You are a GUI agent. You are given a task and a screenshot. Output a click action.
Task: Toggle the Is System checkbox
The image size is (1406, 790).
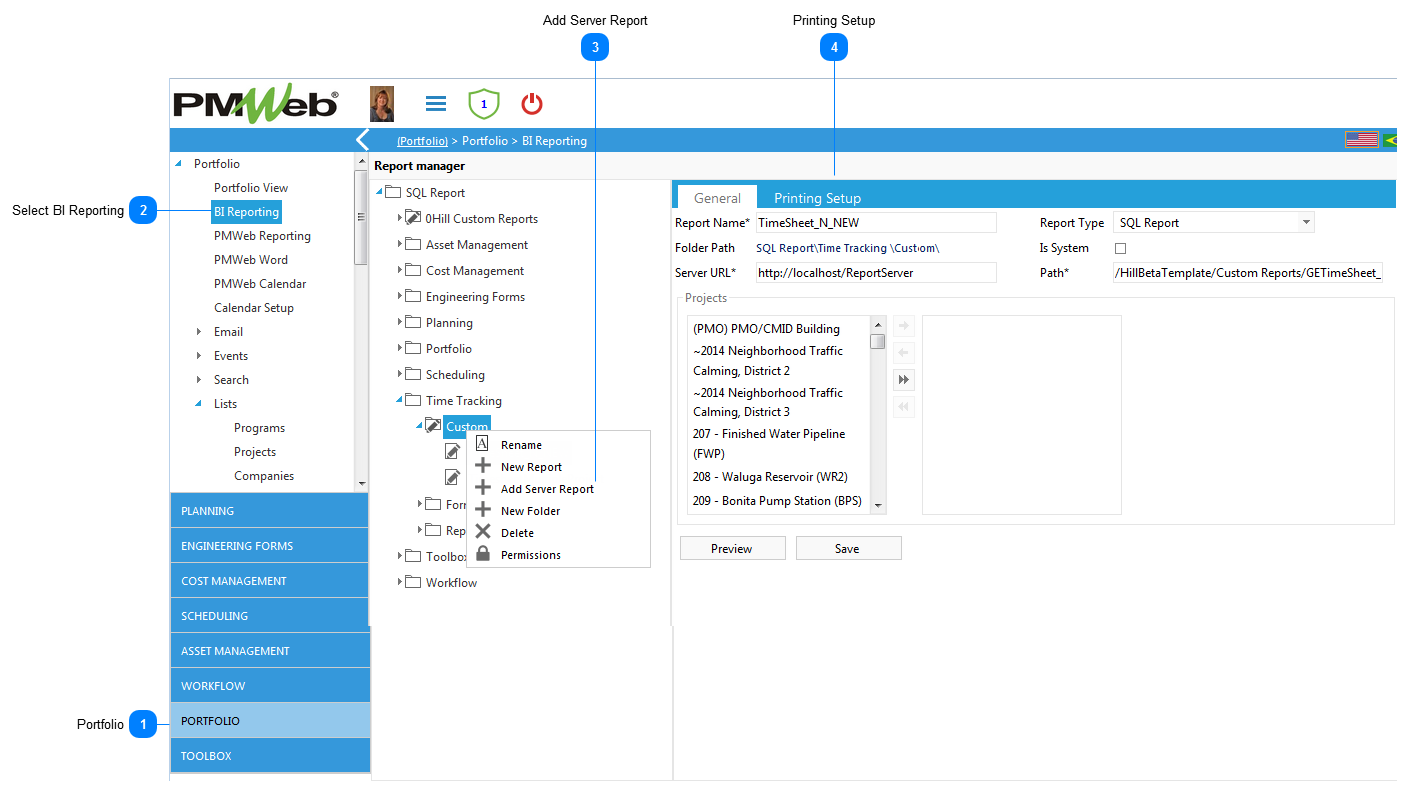(1120, 248)
